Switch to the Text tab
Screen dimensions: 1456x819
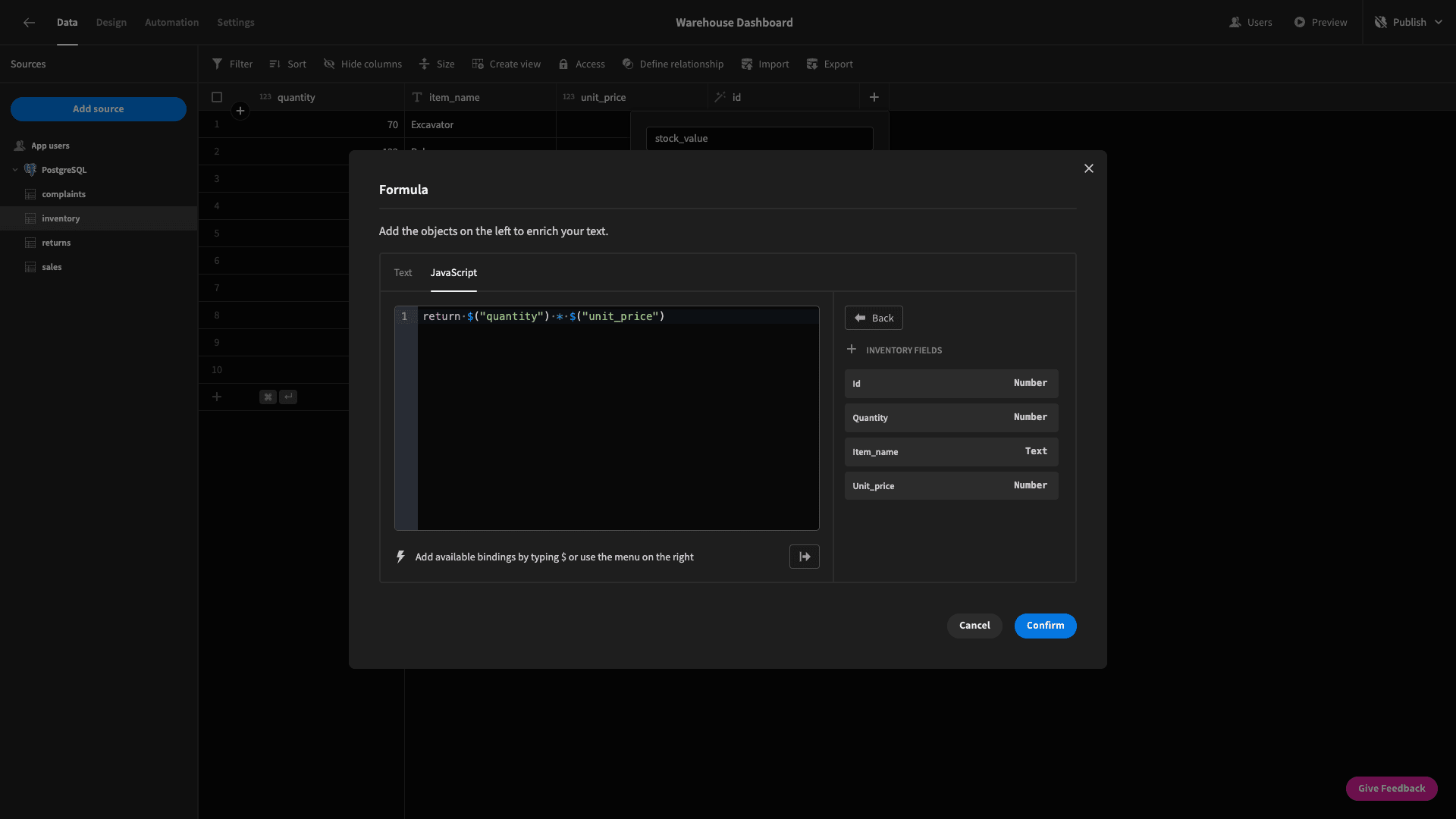(x=403, y=273)
